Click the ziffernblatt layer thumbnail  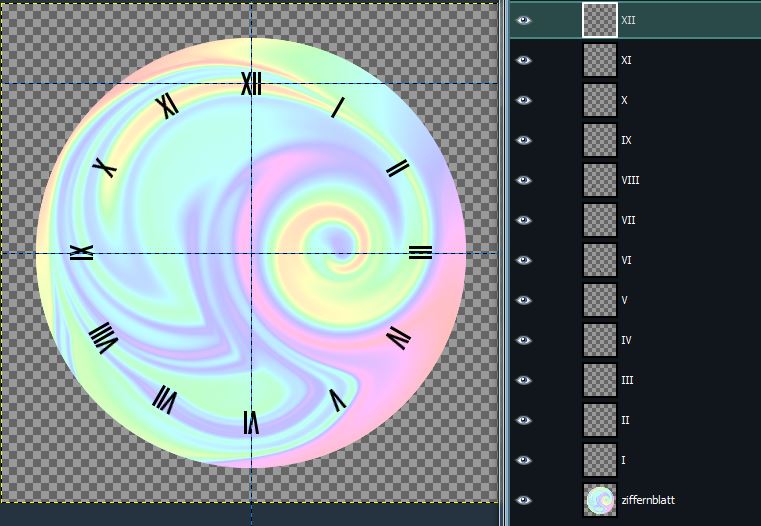point(600,500)
